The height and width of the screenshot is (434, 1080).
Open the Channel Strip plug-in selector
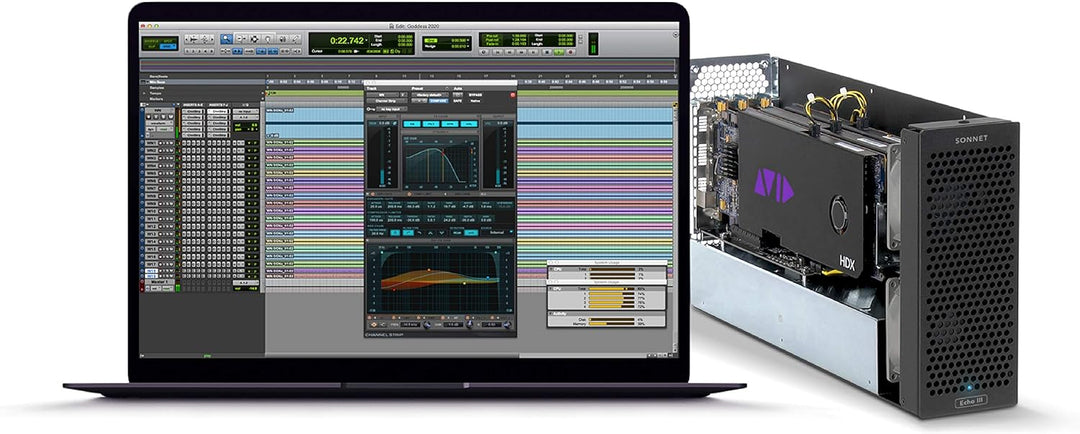tap(386, 101)
